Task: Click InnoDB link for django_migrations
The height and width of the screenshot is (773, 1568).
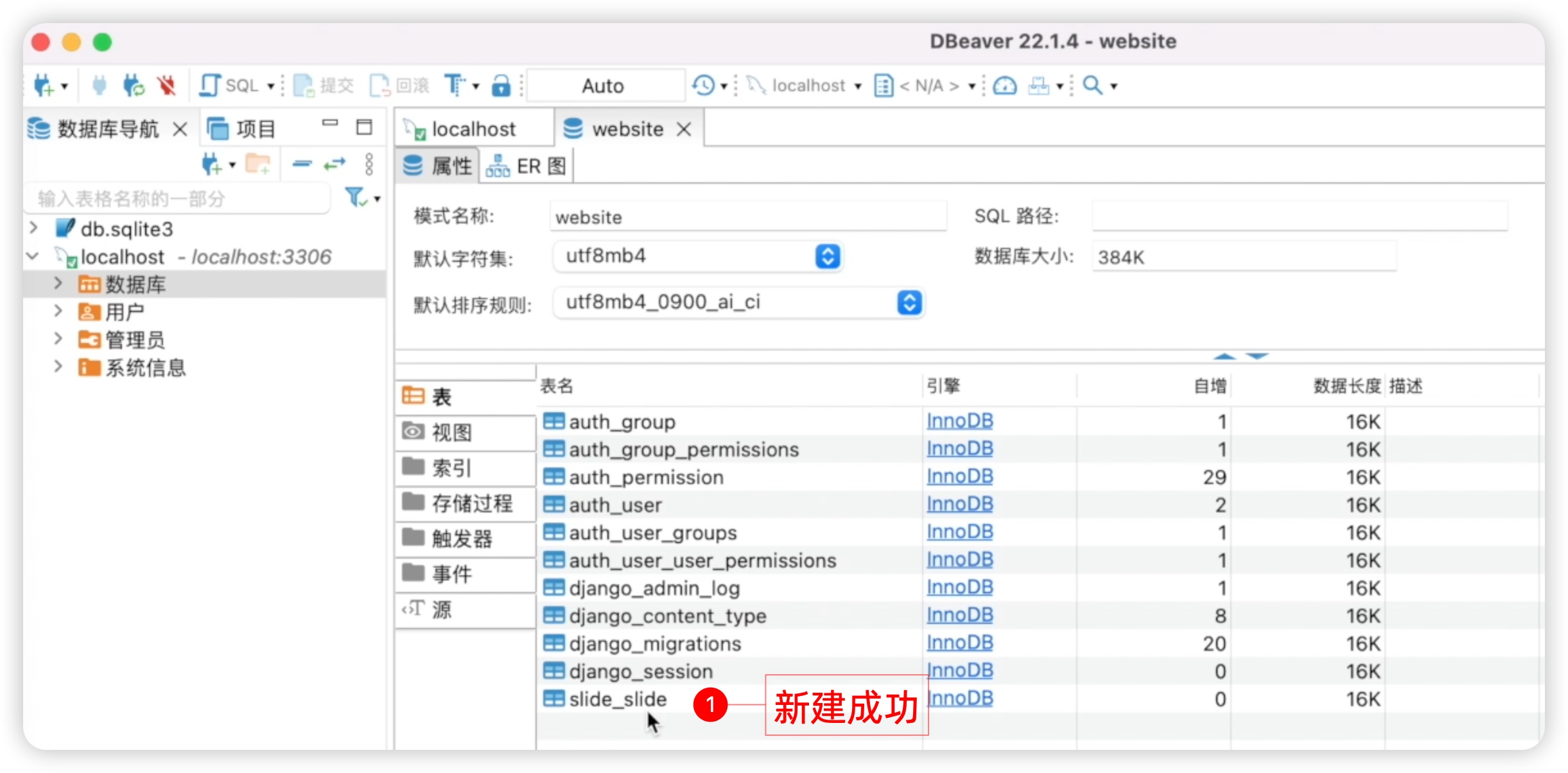Action: 960,643
